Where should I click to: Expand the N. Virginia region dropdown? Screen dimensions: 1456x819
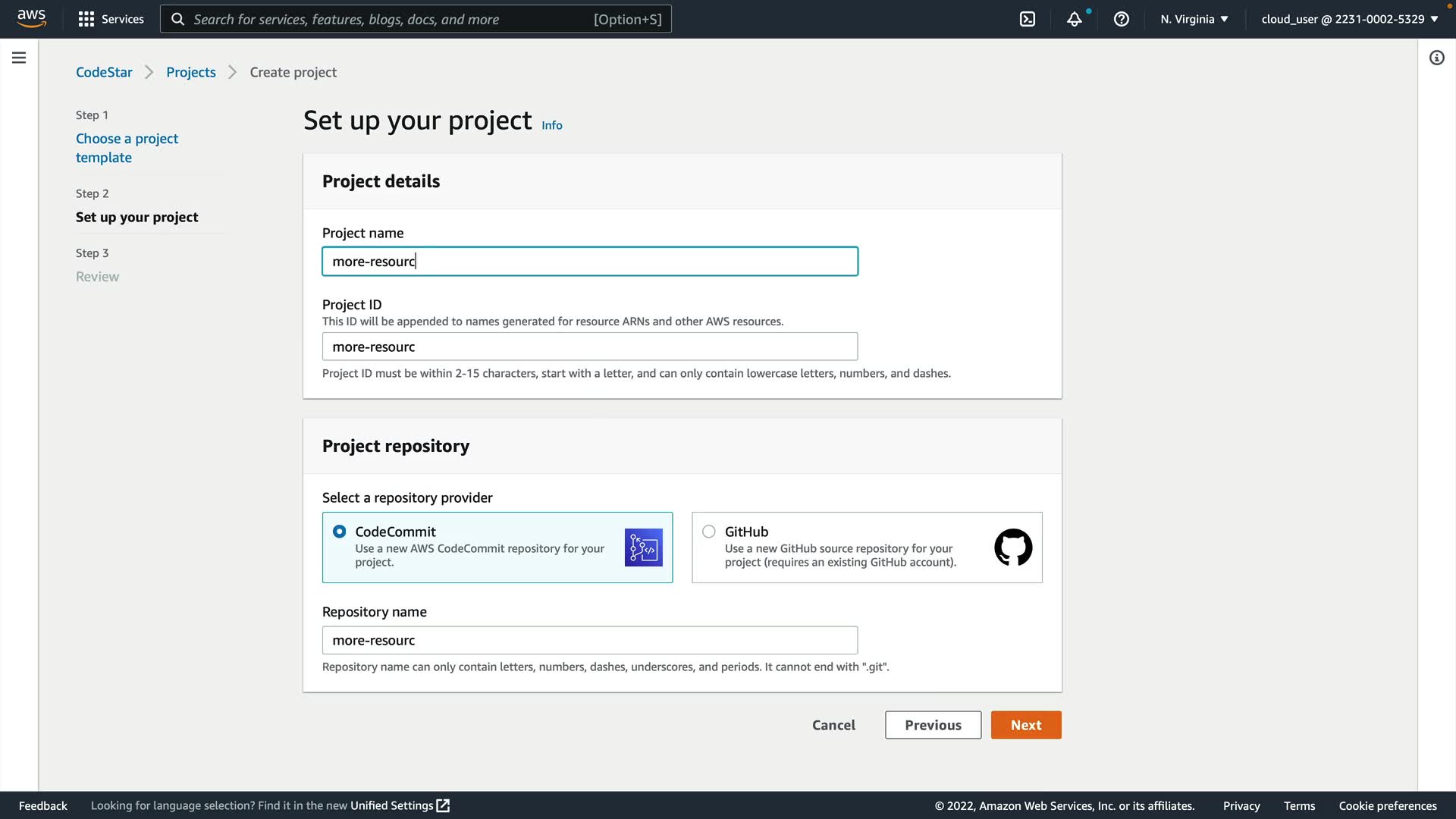[x=1194, y=19]
